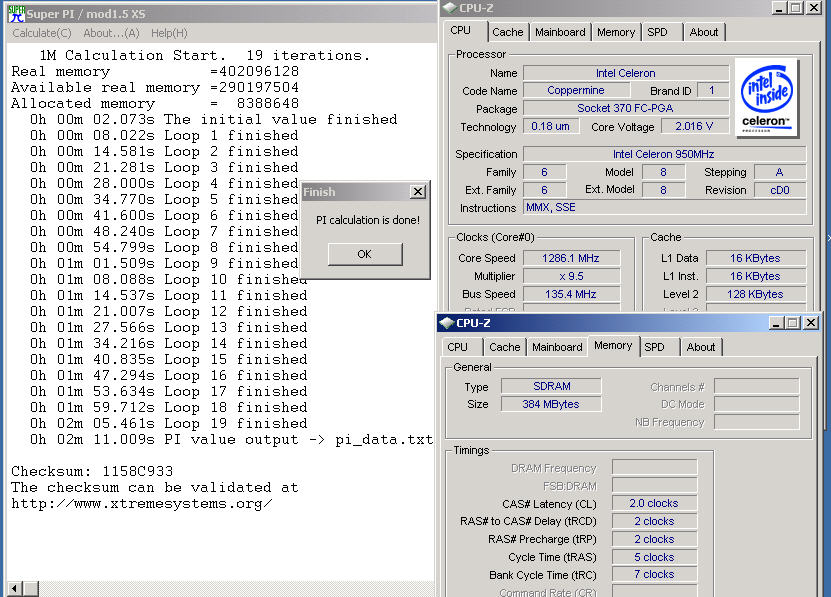Click the Name field showing Intel Celeron
Image resolution: width=831 pixels, height=597 pixels.
[626, 73]
